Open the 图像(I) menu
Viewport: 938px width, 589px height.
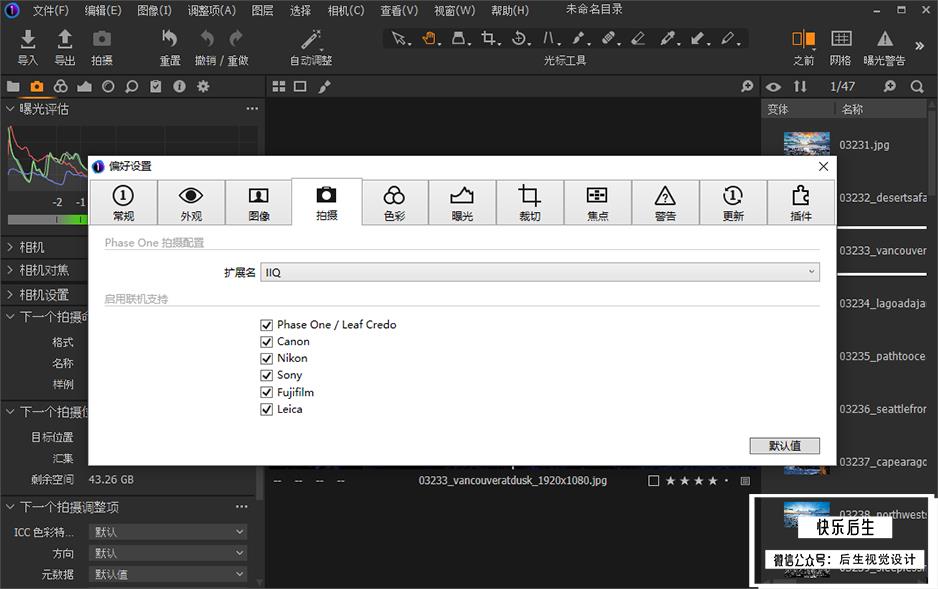point(154,11)
